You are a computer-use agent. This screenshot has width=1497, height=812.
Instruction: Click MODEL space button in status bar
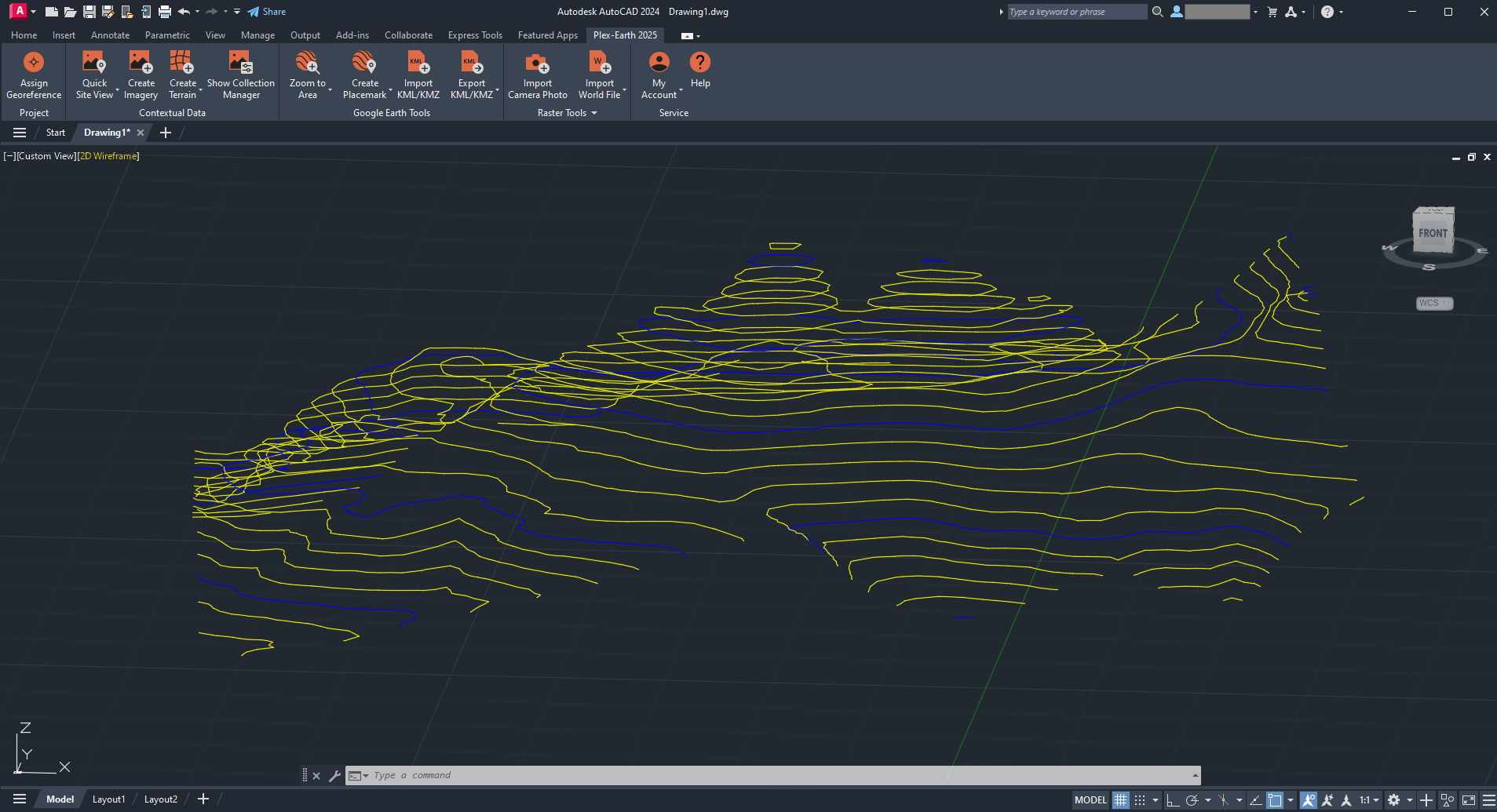click(x=1090, y=800)
